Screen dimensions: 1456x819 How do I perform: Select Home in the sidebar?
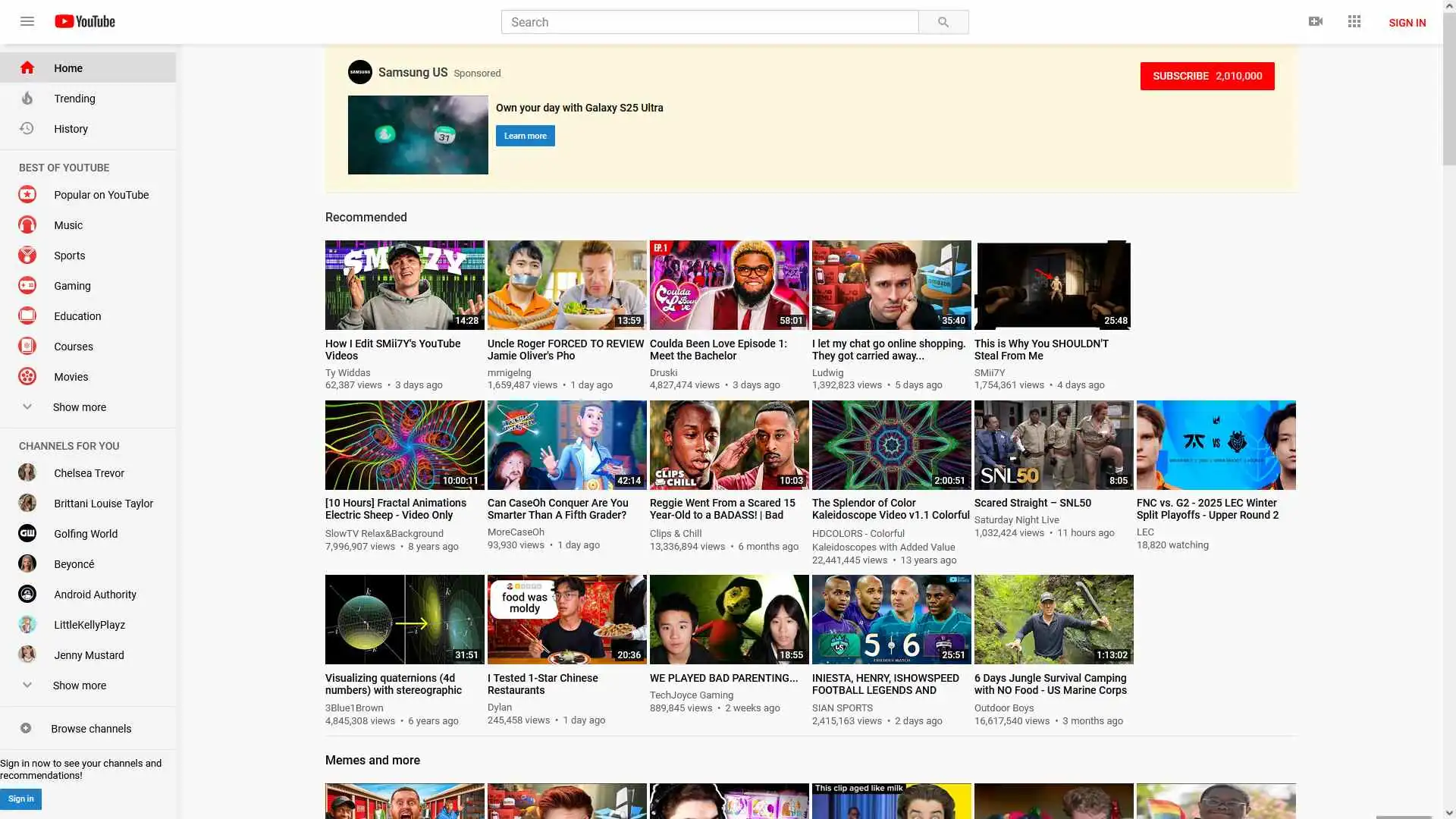(x=68, y=68)
